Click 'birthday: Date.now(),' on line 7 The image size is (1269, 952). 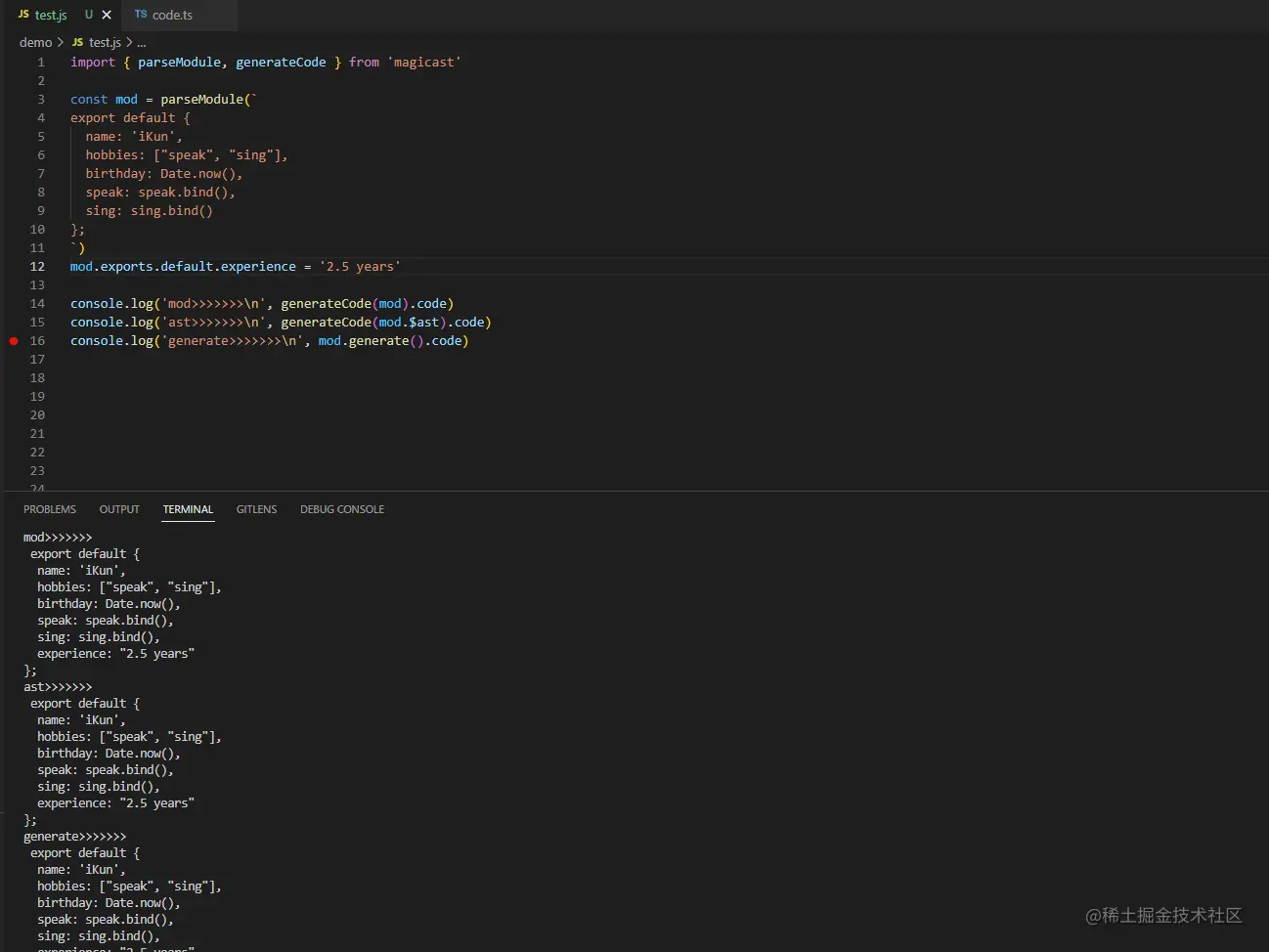pyautogui.click(x=163, y=174)
